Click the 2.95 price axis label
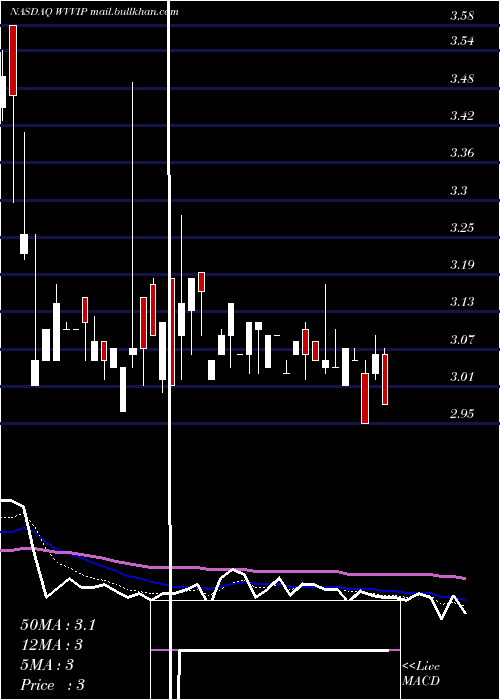500x700 pixels. click(462, 414)
